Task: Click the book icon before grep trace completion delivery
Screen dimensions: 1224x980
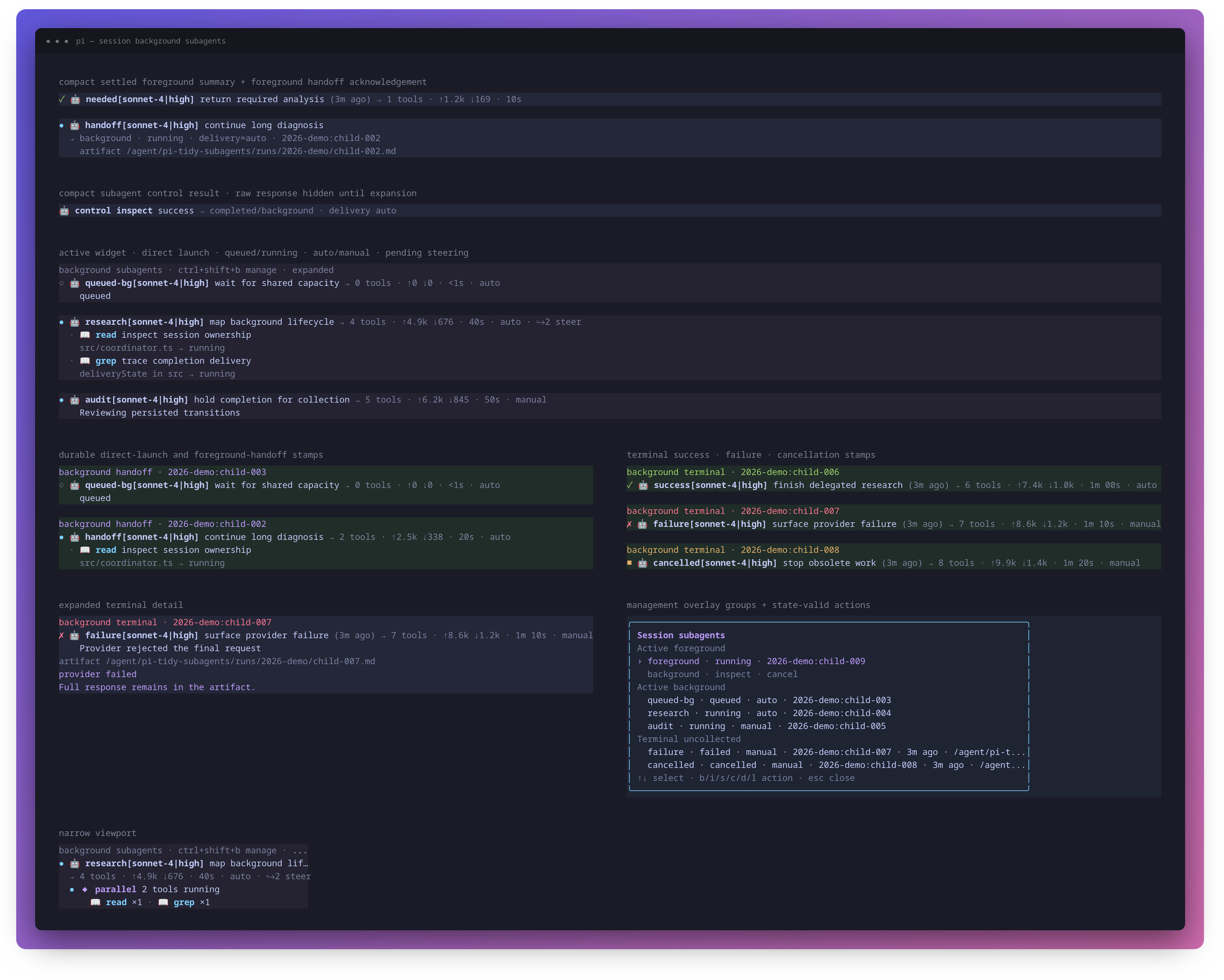Action: [85, 361]
